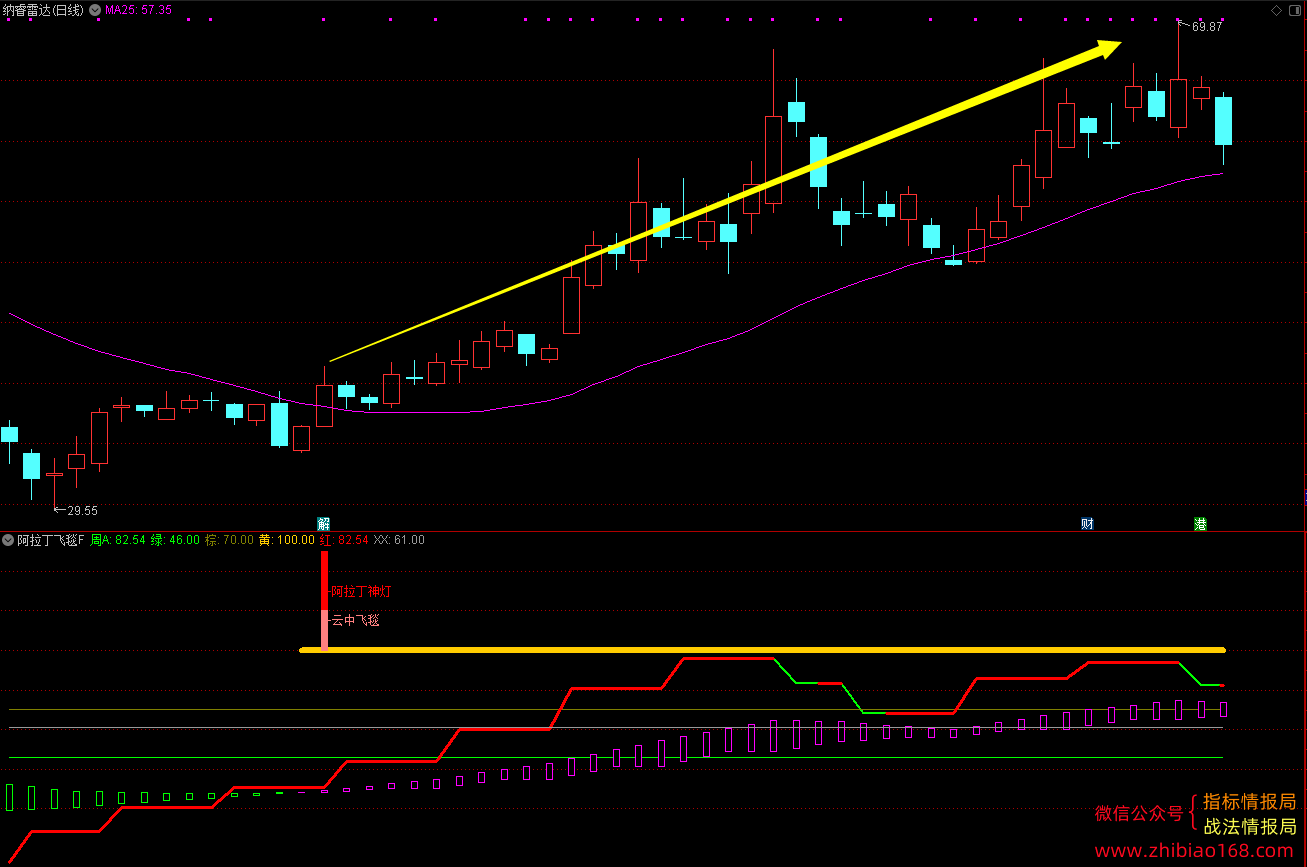Toggle the side panel icon at top right
The image size is (1307, 867).
[x=1295, y=10]
